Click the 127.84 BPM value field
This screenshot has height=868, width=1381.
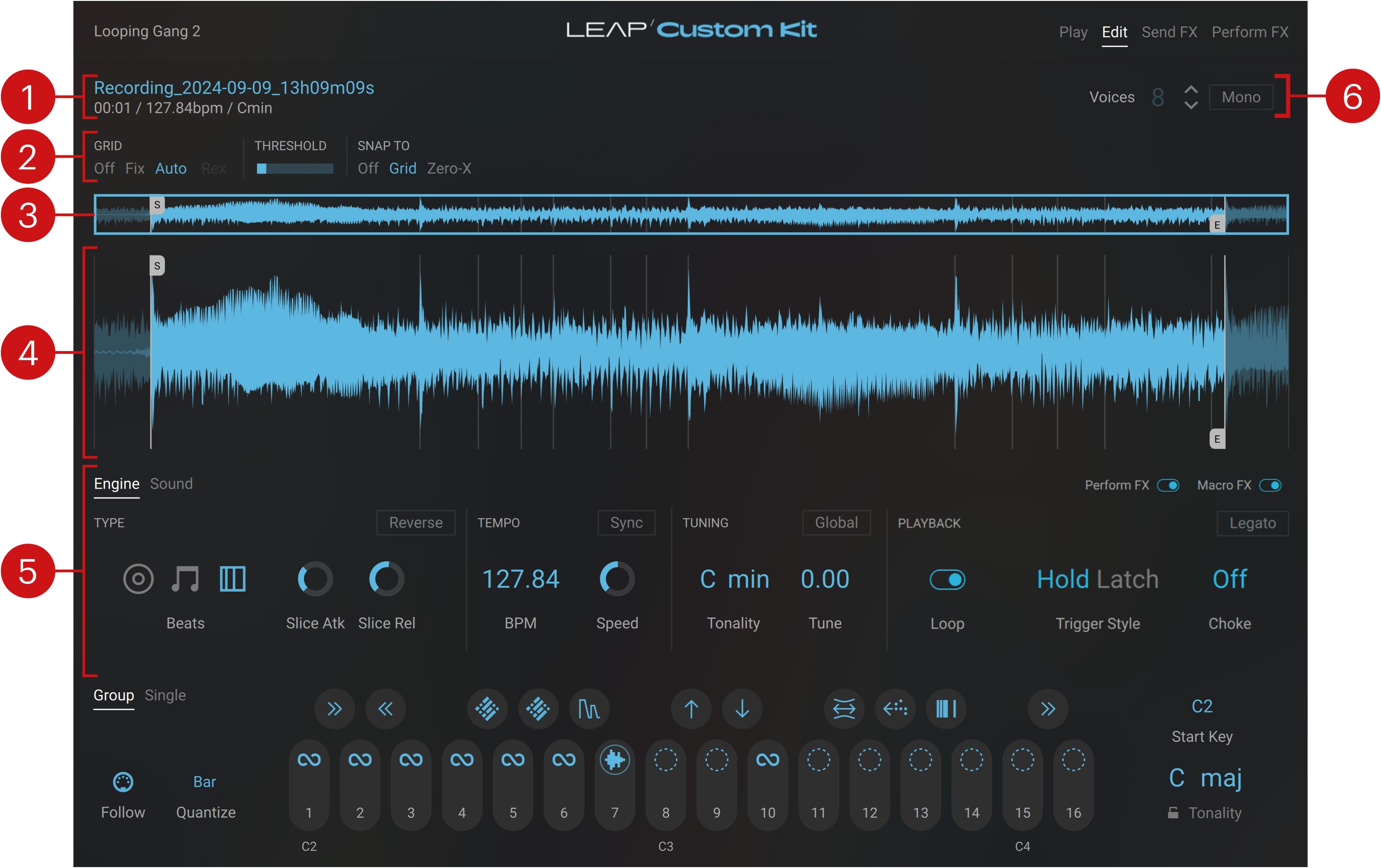[521, 579]
